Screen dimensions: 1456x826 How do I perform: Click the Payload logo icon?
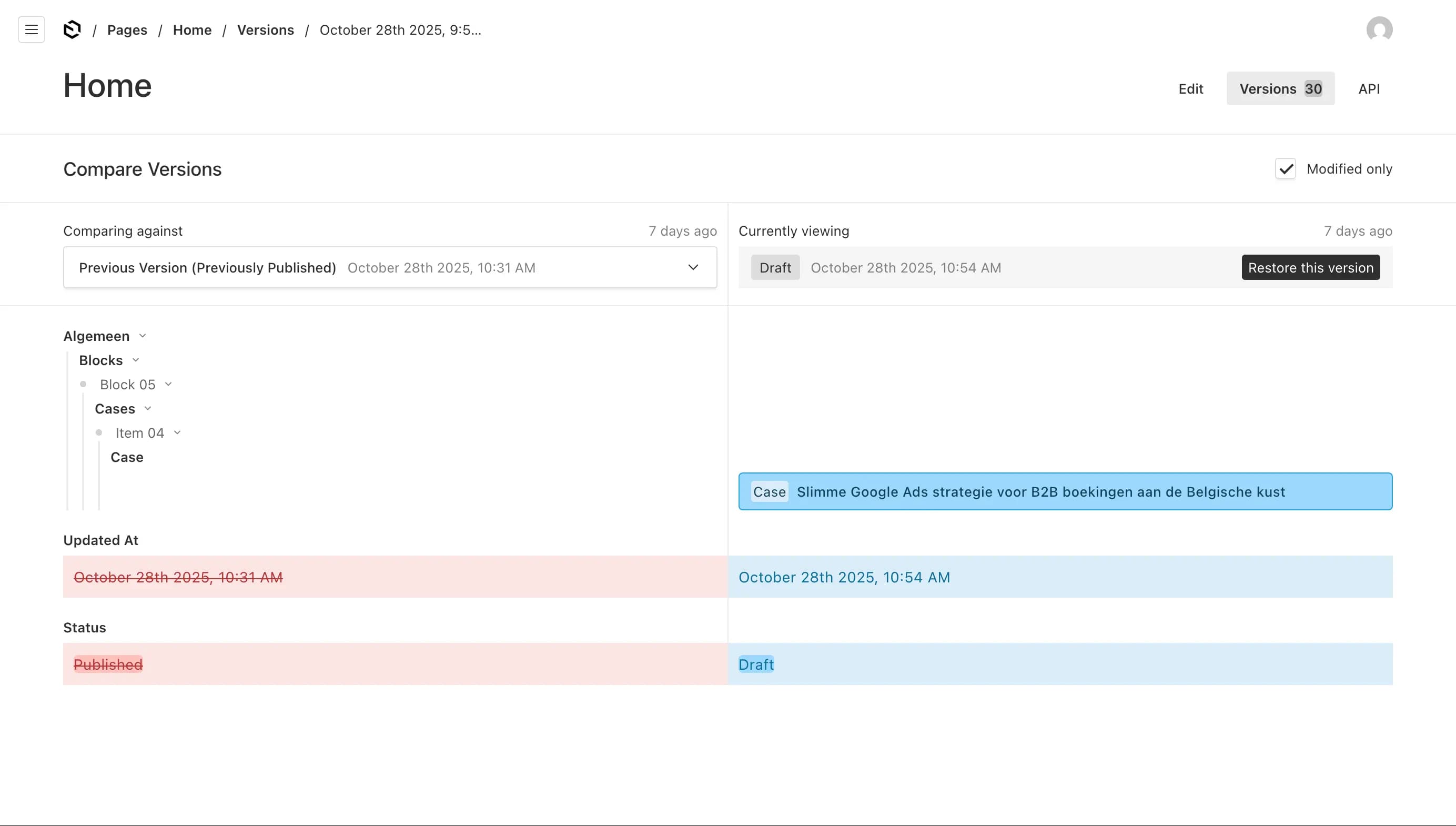click(72, 29)
